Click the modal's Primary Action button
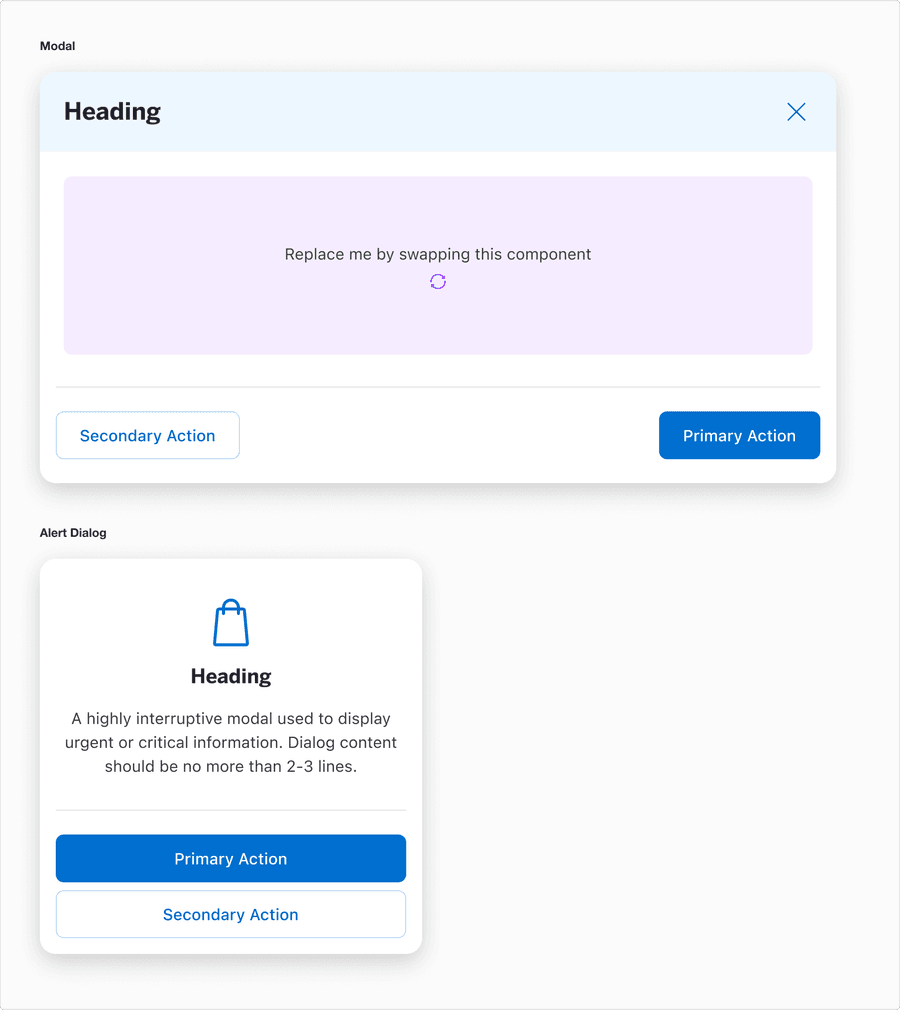 click(x=739, y=435)
